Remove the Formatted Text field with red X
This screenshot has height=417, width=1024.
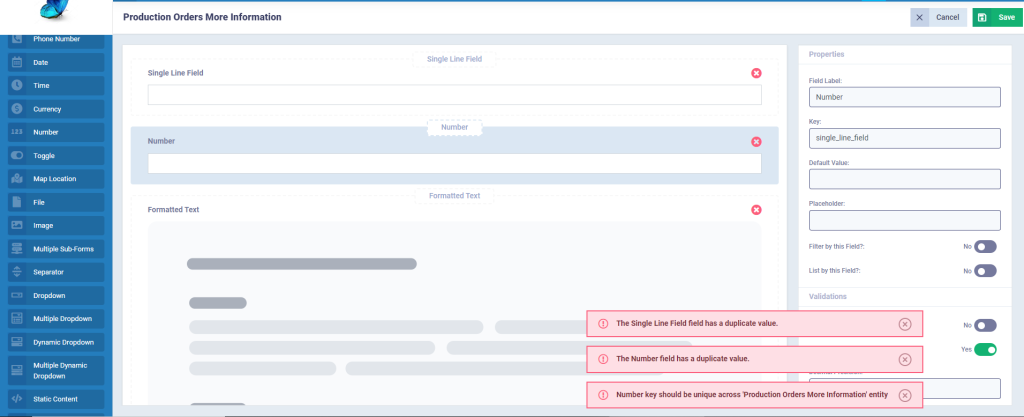[x=756, y=209]
